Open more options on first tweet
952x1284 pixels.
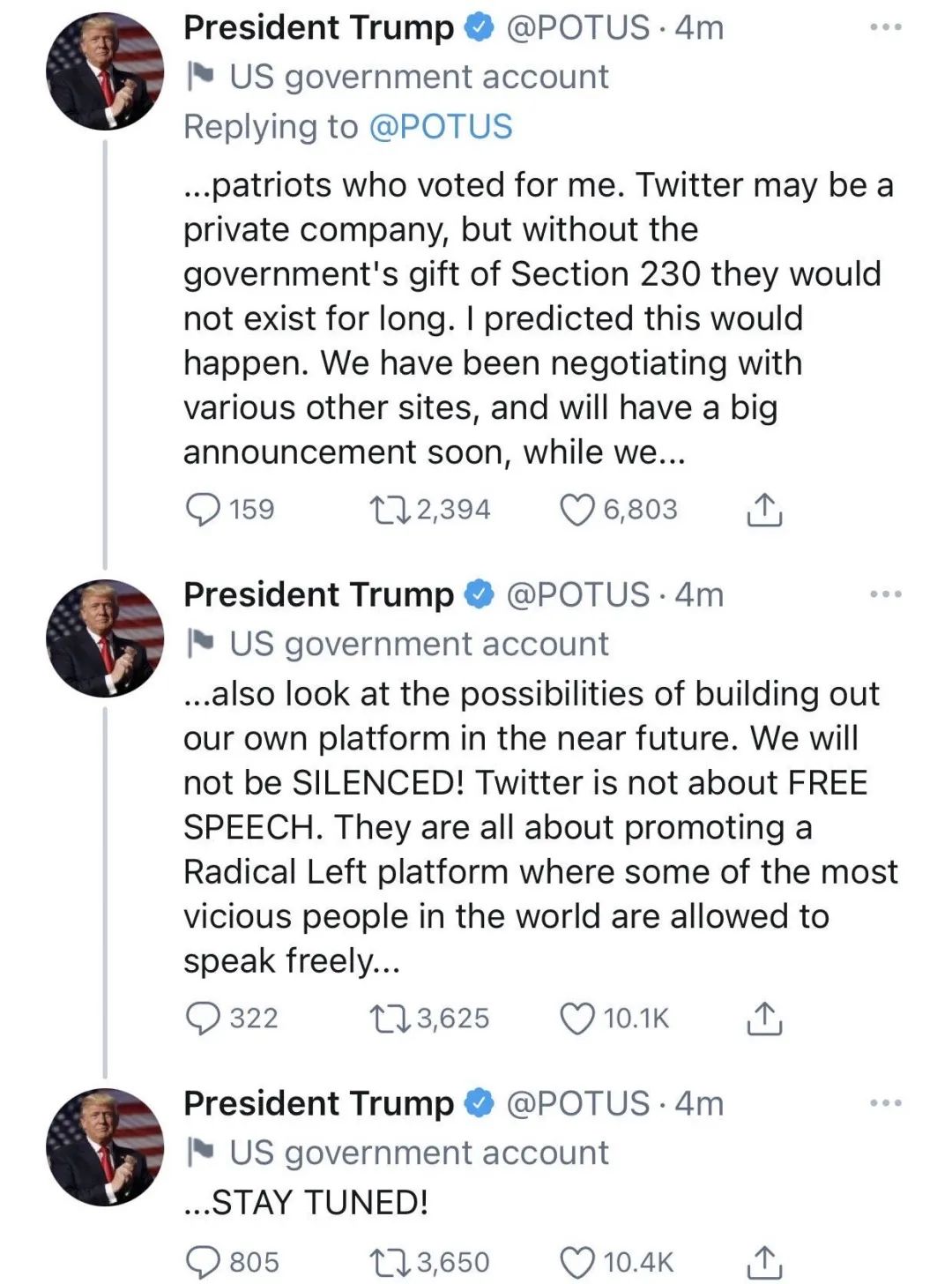point(885,27)
